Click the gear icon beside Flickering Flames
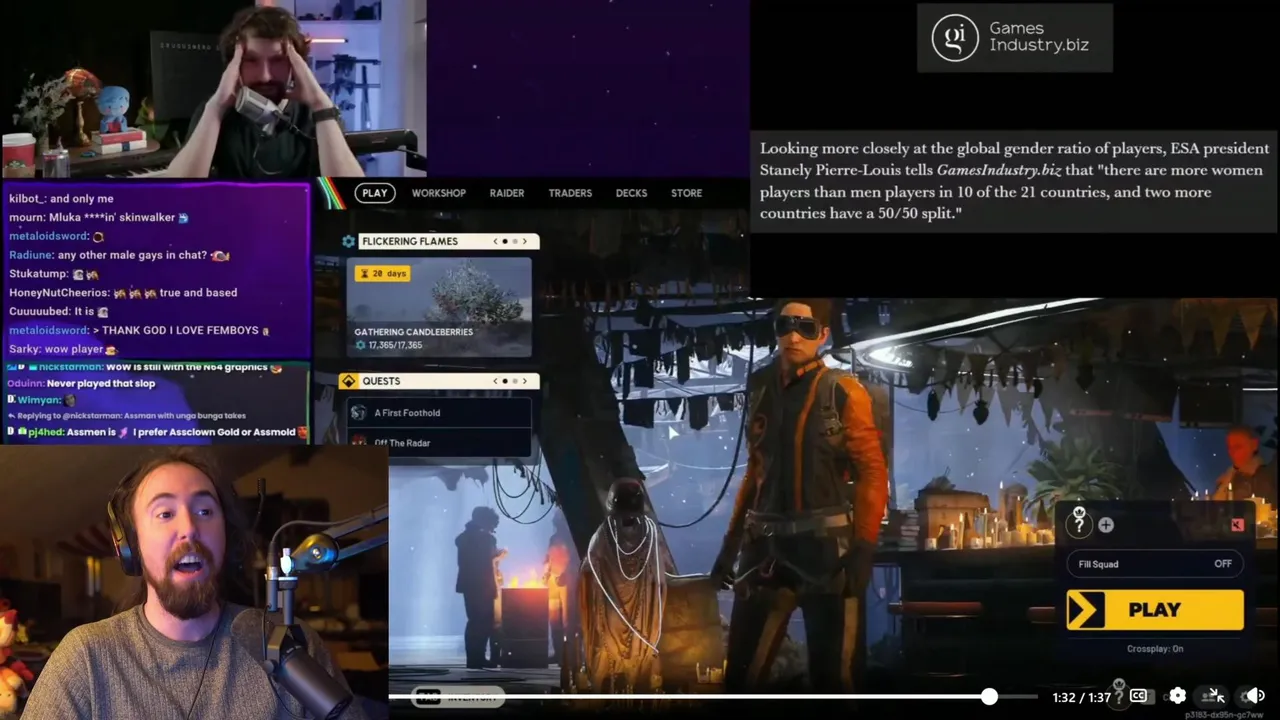This screenshot has height=720, width=1280. [x=348, y=241]
